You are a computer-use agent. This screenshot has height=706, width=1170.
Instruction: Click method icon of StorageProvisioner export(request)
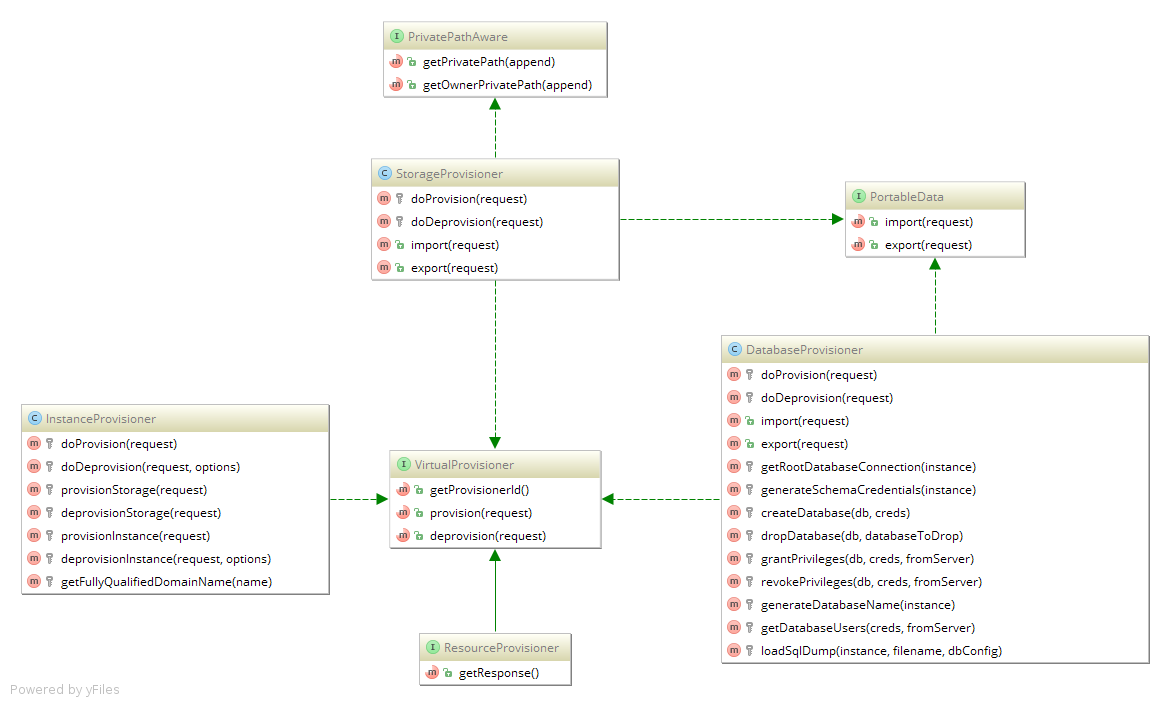pyautogui.click(x=384, y=267)
